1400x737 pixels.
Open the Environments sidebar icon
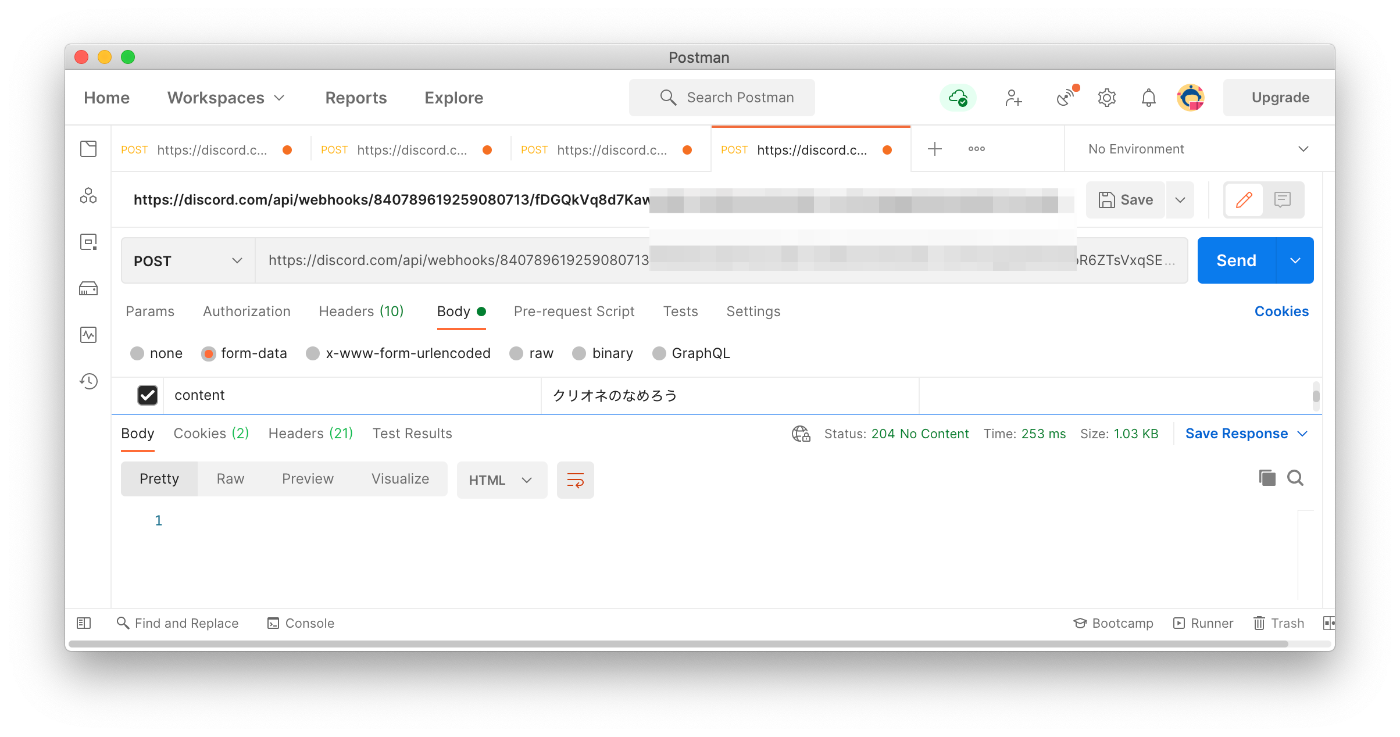(x=88, y=242)
